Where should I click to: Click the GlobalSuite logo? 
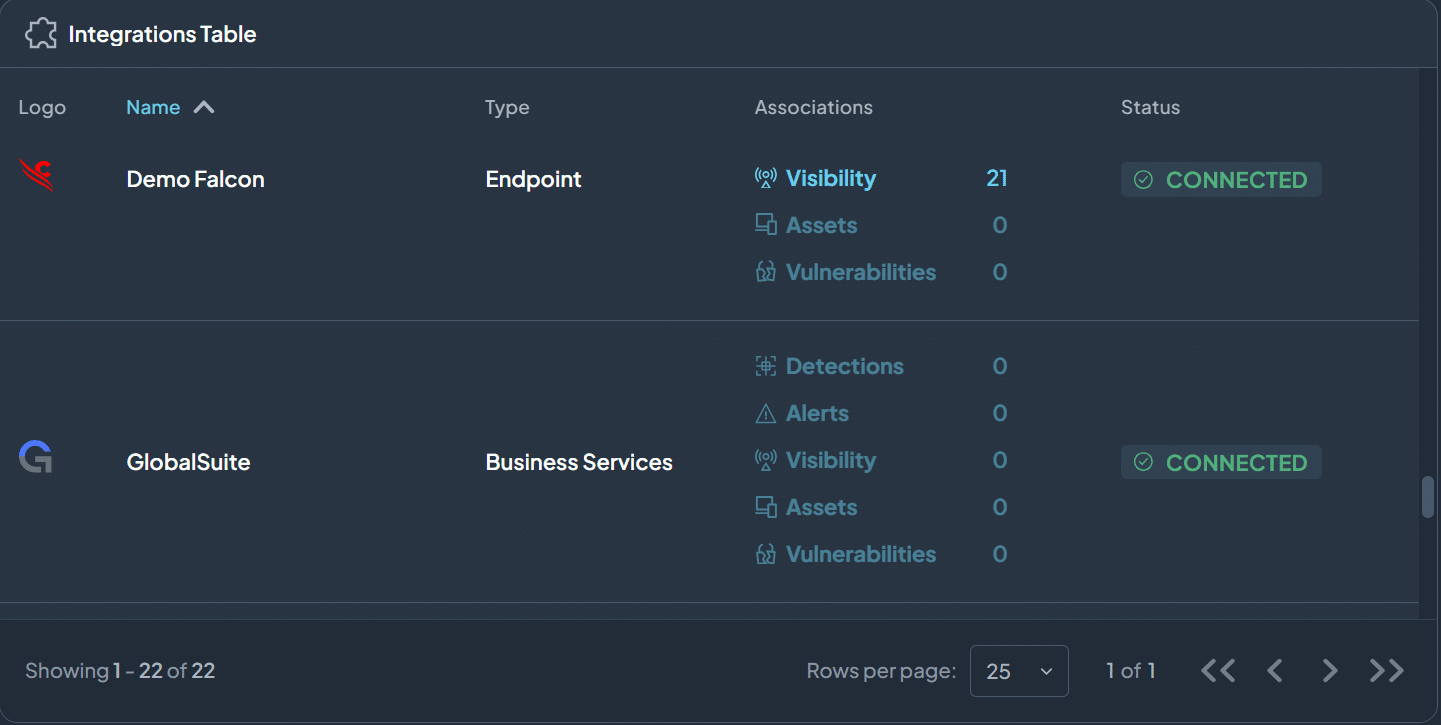coord(34,457)
